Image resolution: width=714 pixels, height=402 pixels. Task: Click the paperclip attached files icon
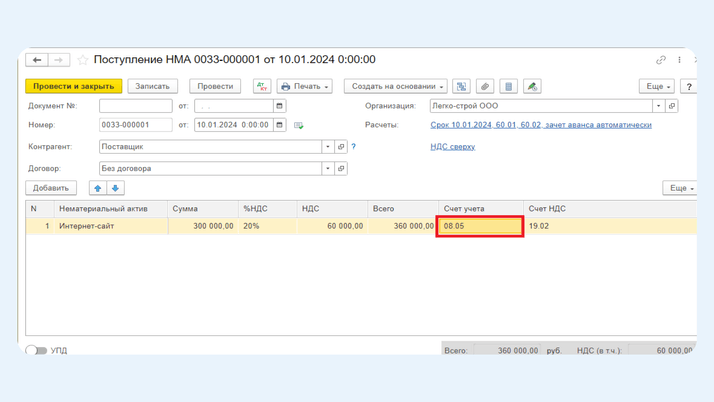coord(485,87)
